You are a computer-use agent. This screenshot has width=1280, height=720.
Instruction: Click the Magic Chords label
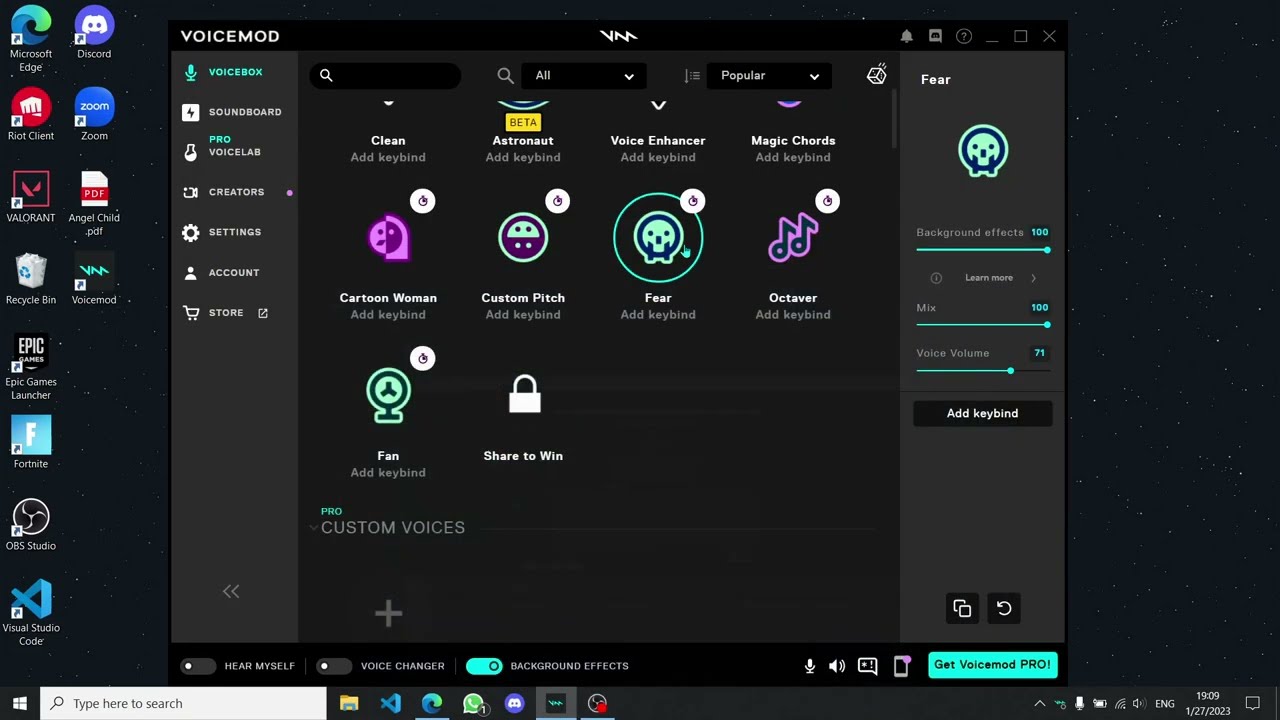tap(793, 141)
